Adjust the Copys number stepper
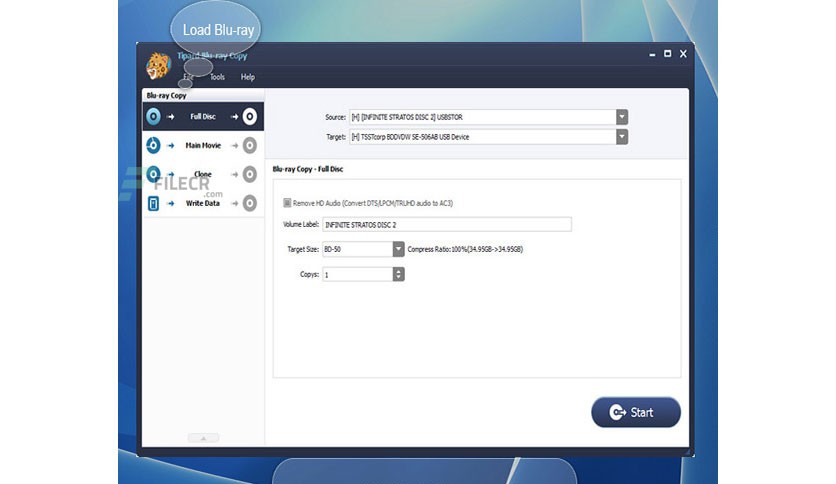Screen dimensions: 836x484 pyautogui.click(x=398, y=274)
